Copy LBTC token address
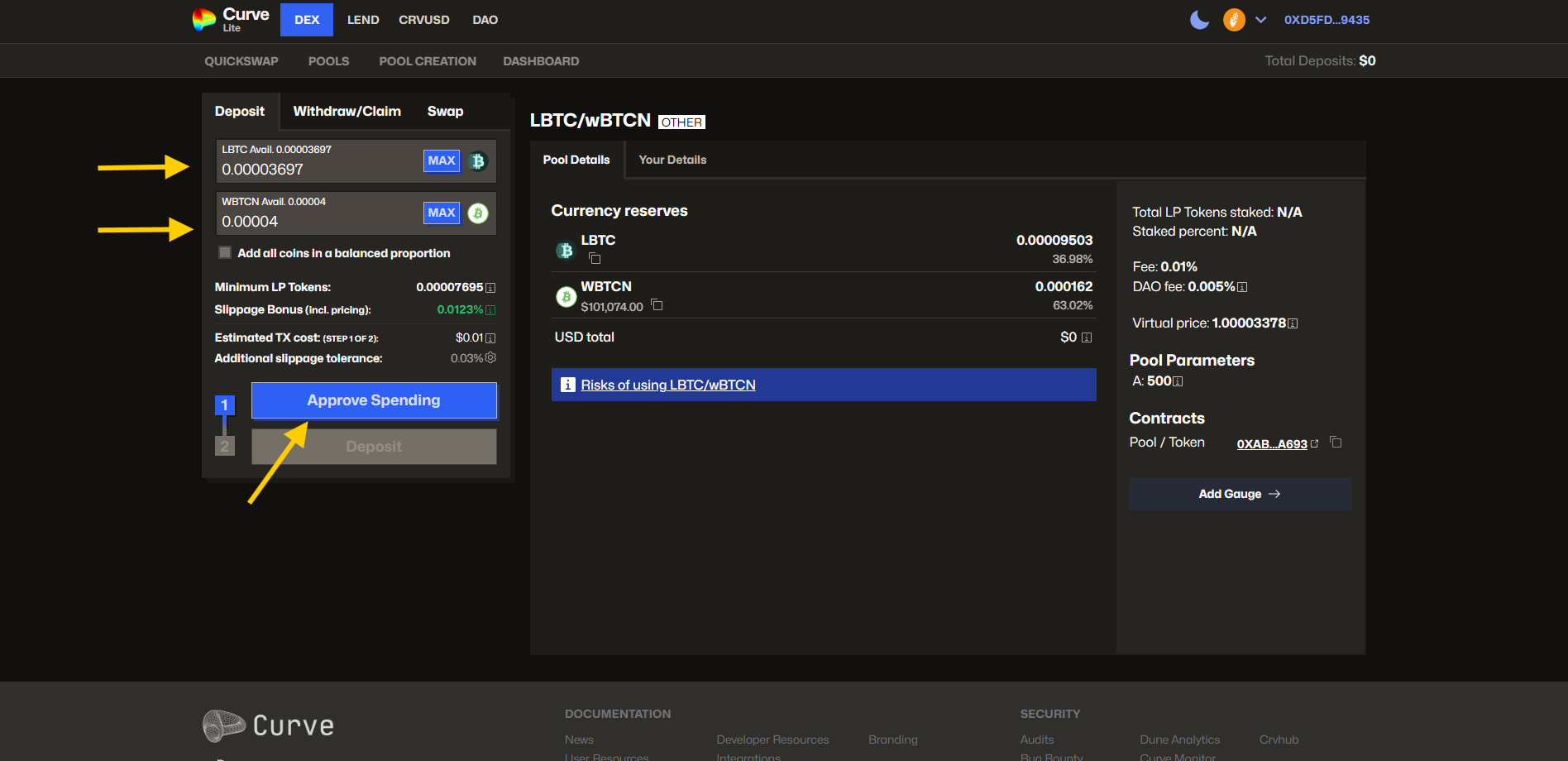 pos(595,258)
